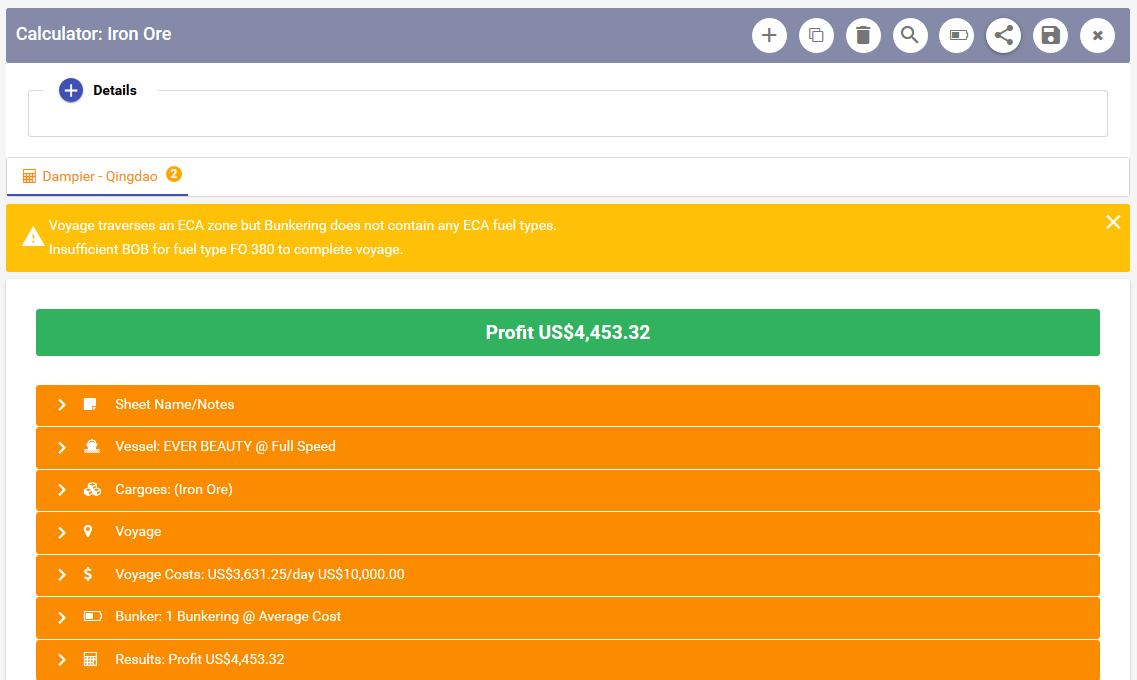Viewport: 1137px width, 680px height.
Task: Expand the Details section plus button
Action: click(x=71, y=91)
